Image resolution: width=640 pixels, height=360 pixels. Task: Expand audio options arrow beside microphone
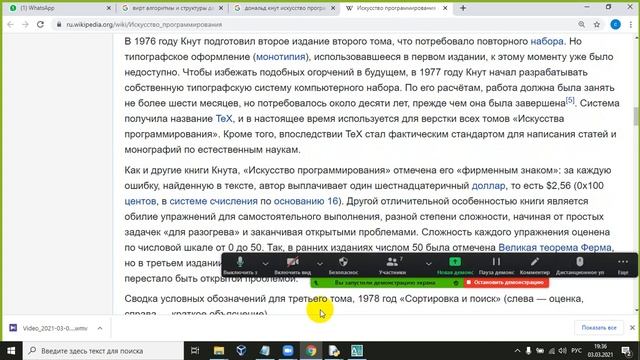(x=265, y=264)
